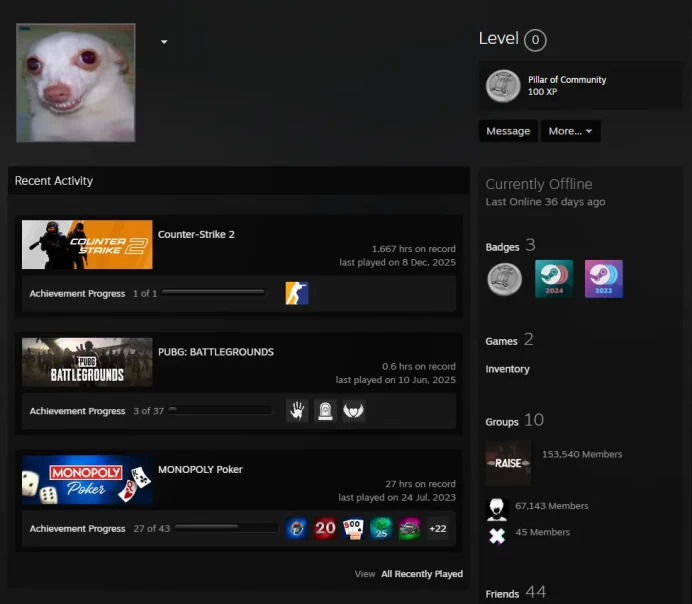Screen dimensions: 692x604
Task: Open the featured Pillar of Community badge icon
Action: 503,86
